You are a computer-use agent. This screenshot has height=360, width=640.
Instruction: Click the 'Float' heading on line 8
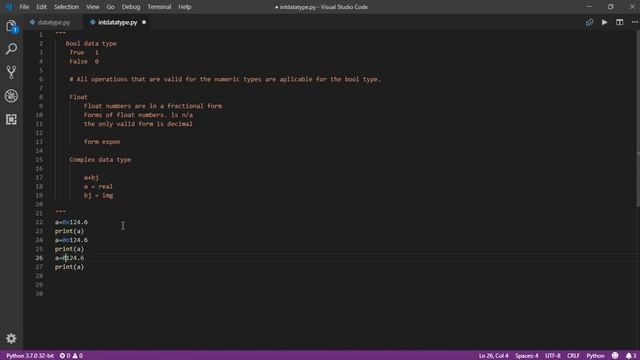[x=78, y=97]
